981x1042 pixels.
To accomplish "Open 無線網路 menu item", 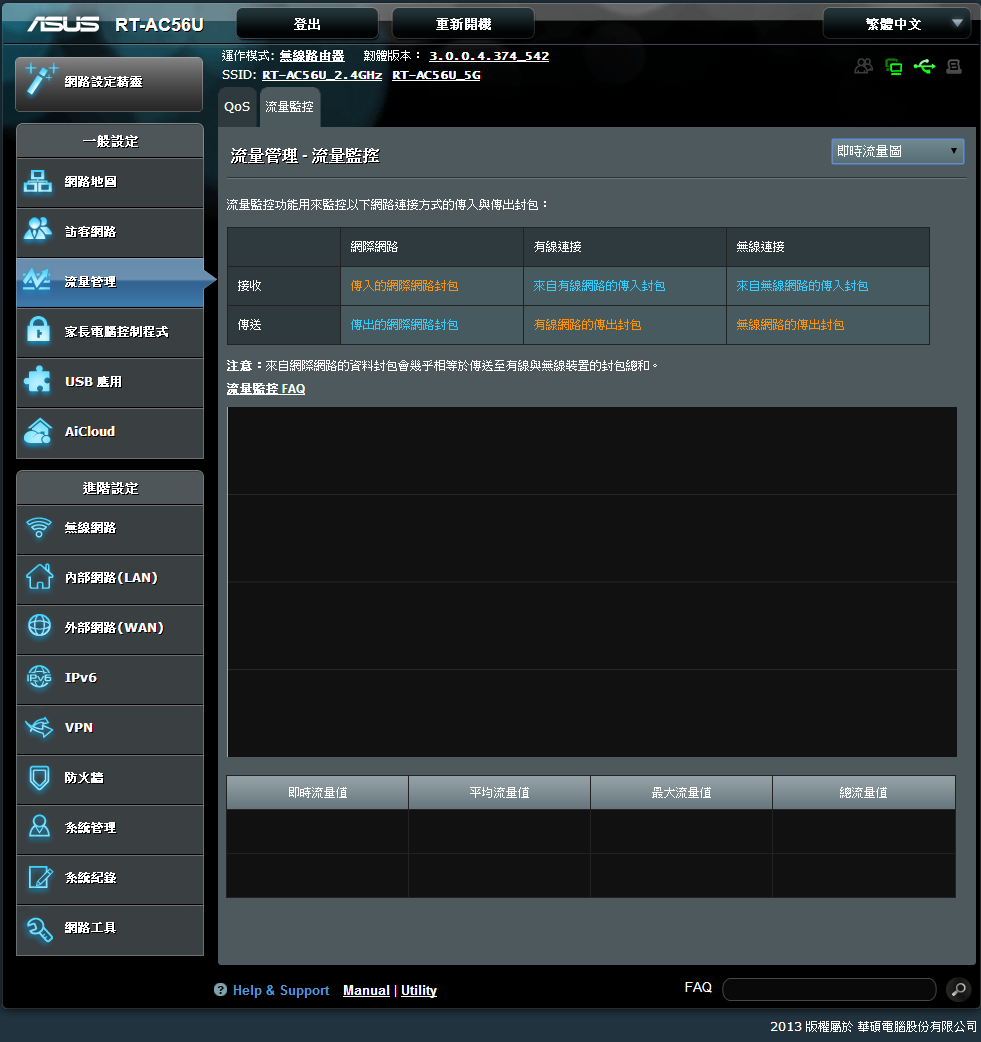I will (x=110, y=528).
